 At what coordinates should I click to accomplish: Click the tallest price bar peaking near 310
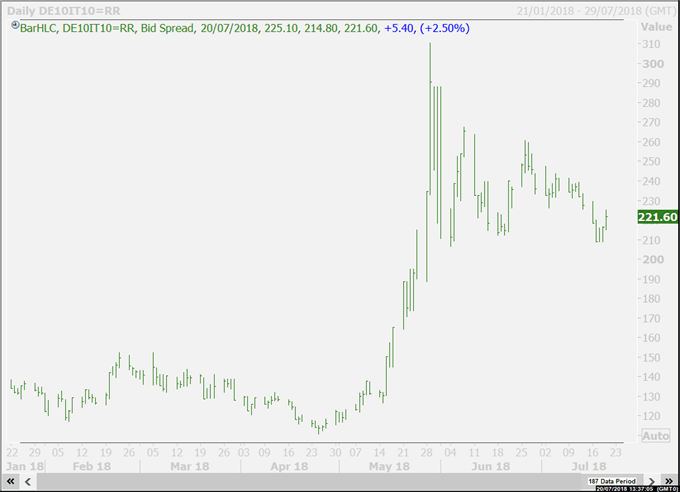(x=430, y=117)
